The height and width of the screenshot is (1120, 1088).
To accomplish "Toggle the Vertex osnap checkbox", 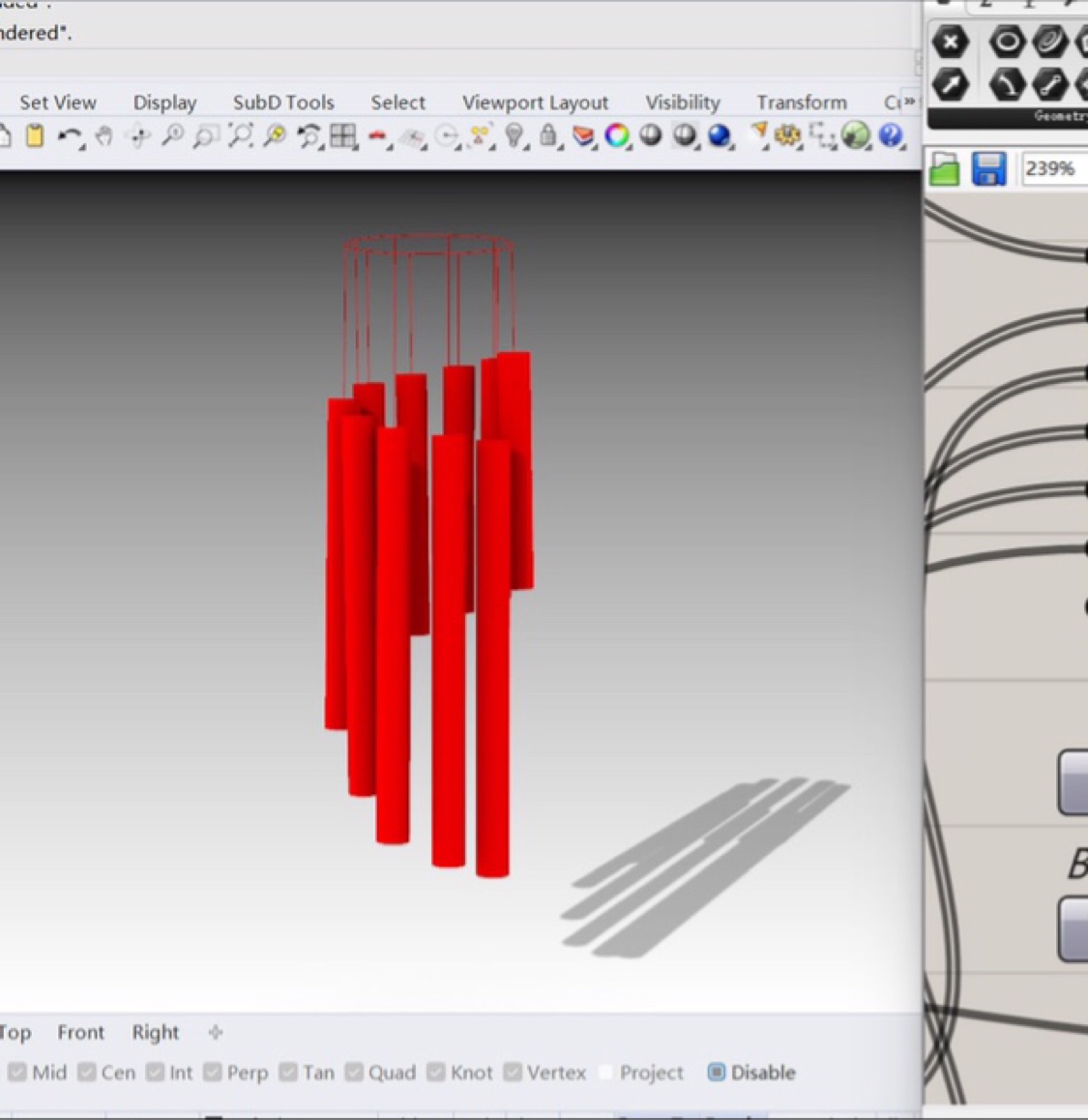I will (513, 1073).
